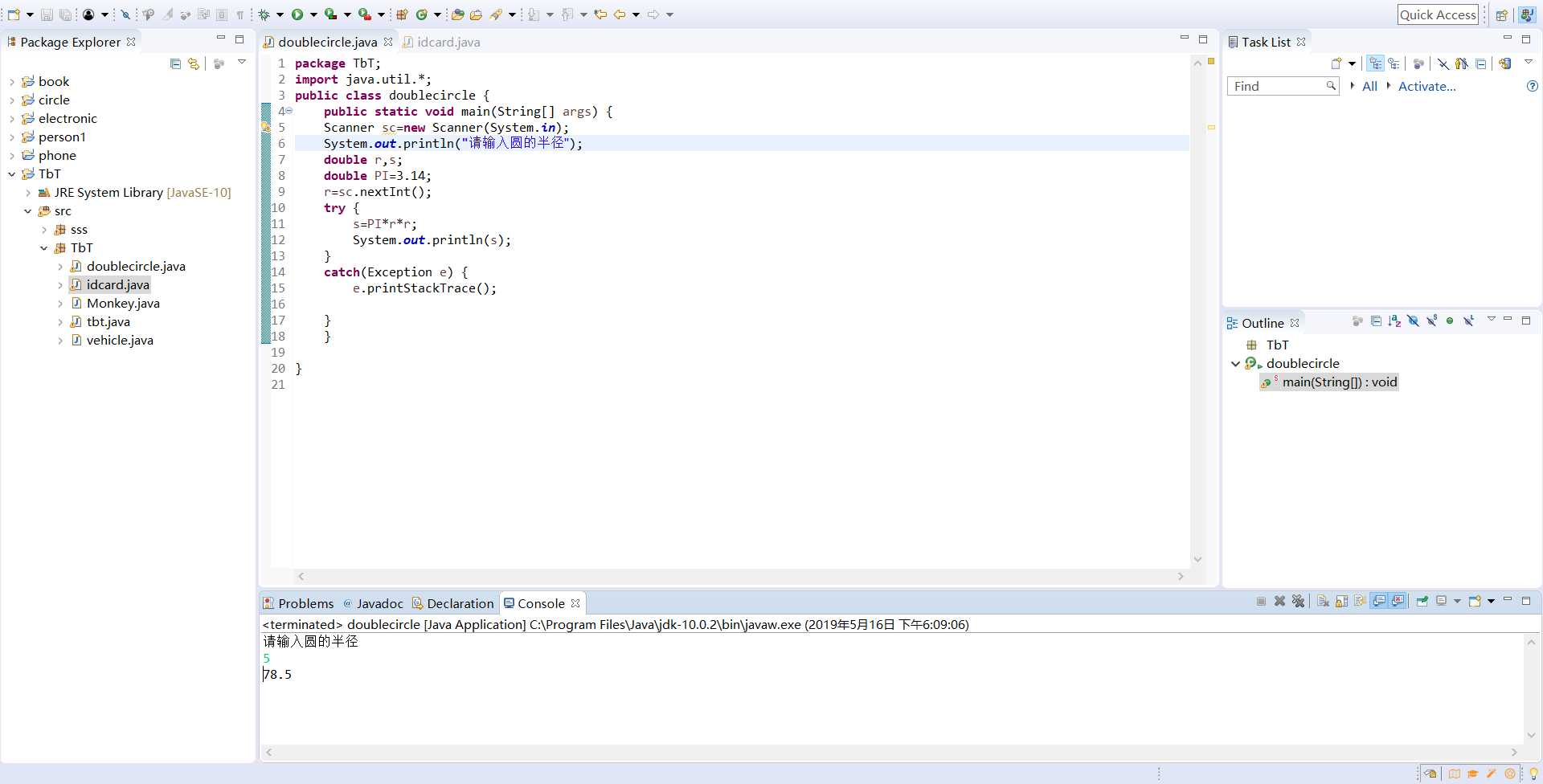Click the console vertical scrollbar down arrow

coord(1531,735)
